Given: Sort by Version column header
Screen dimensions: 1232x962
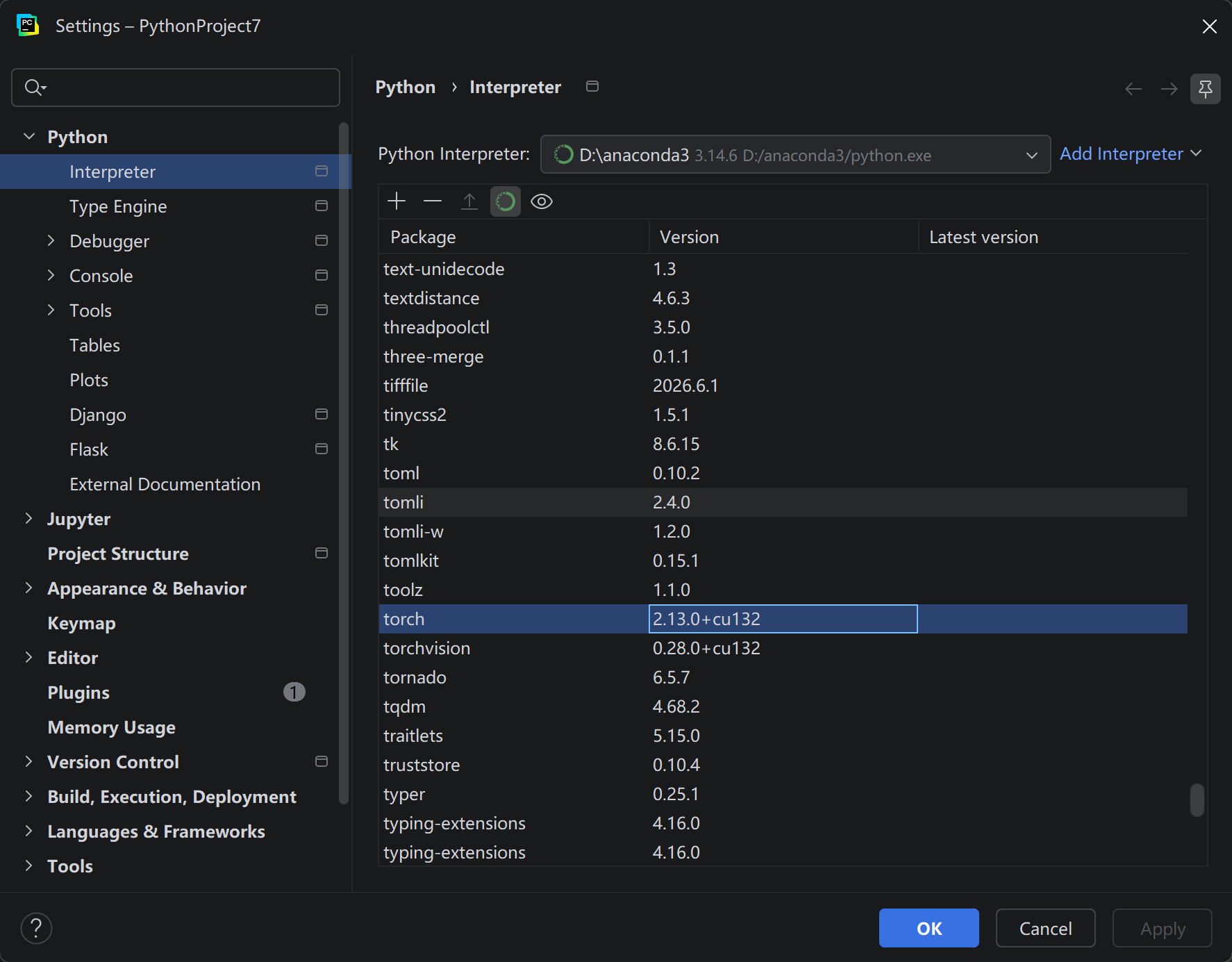Looking at the screenshot, I should (x=783, y=237).
